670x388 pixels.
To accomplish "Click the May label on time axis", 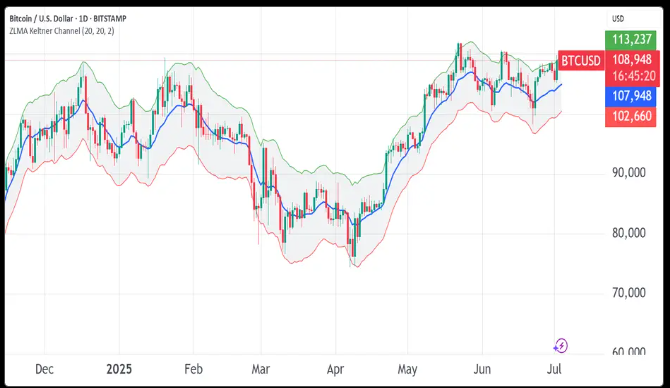I will tap(407, 369).
